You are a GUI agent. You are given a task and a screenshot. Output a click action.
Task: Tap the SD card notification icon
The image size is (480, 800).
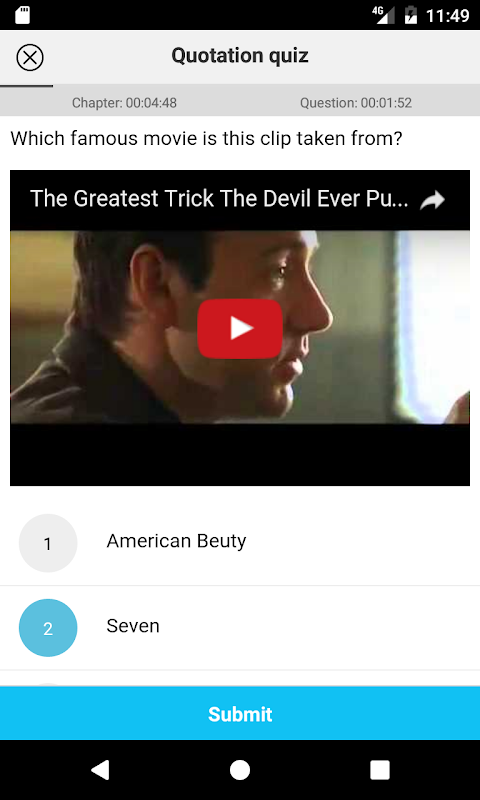[x=22, y=15]
